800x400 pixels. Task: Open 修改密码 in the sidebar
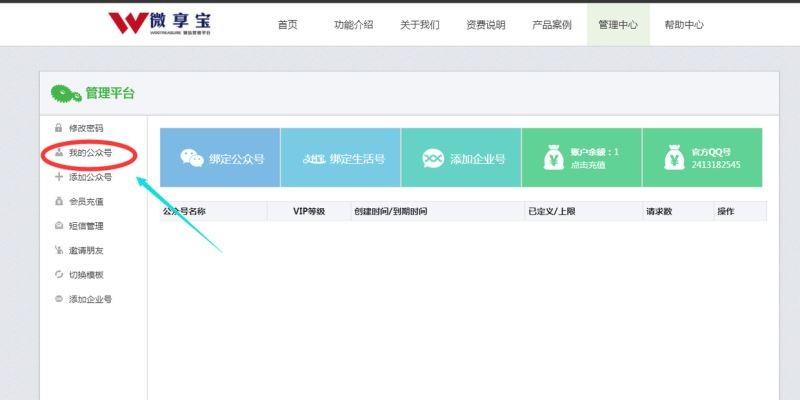pos(86,128)
